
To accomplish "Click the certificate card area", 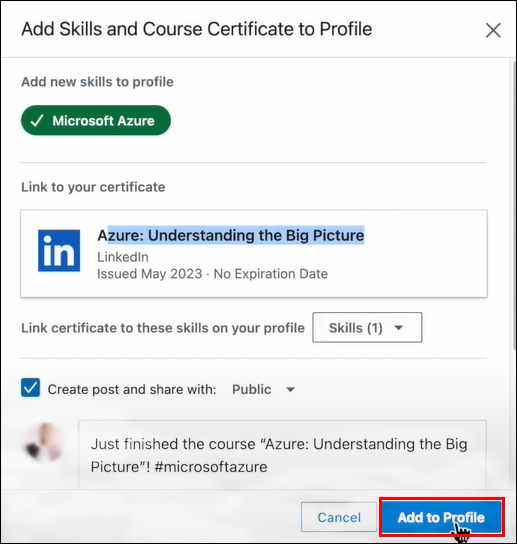I will (254, 254).
